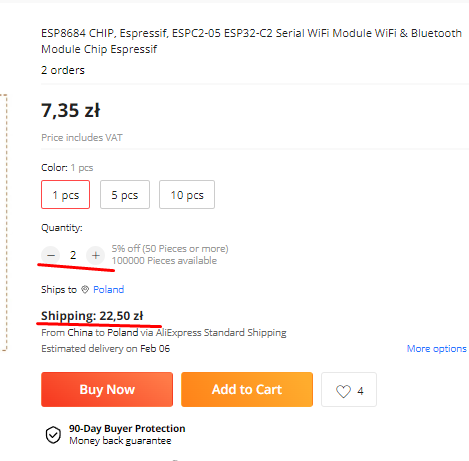Click the buyer protection shield icon
Screen dimensions: 469x461
click(x=53, y=435)
